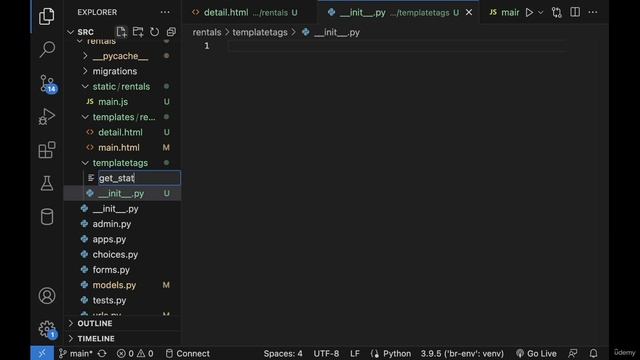
Task: Split the editor to the right
Action: (575, 12)
